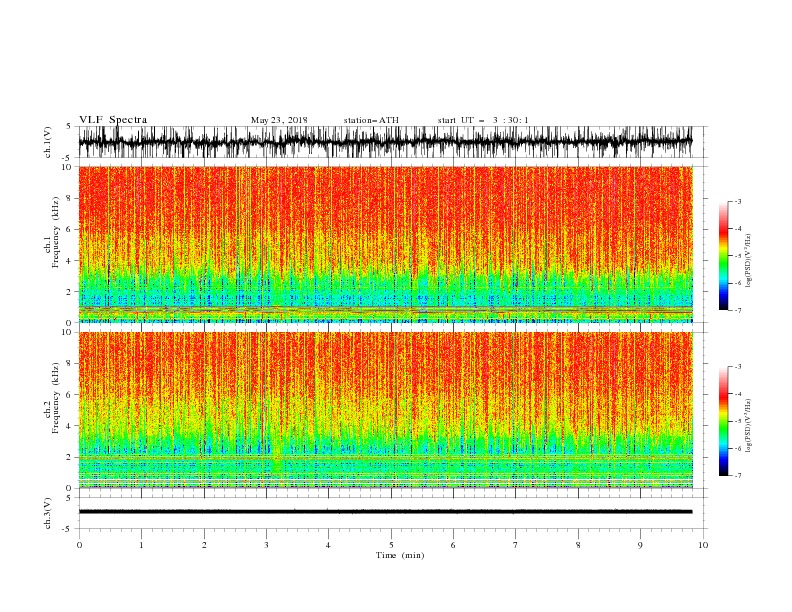Viewport: 792px width, 612px height.
Task: Click the "10" frequency tick of ch.1 spectrogram
Action: pyautogui.click(x=67, y=167)
